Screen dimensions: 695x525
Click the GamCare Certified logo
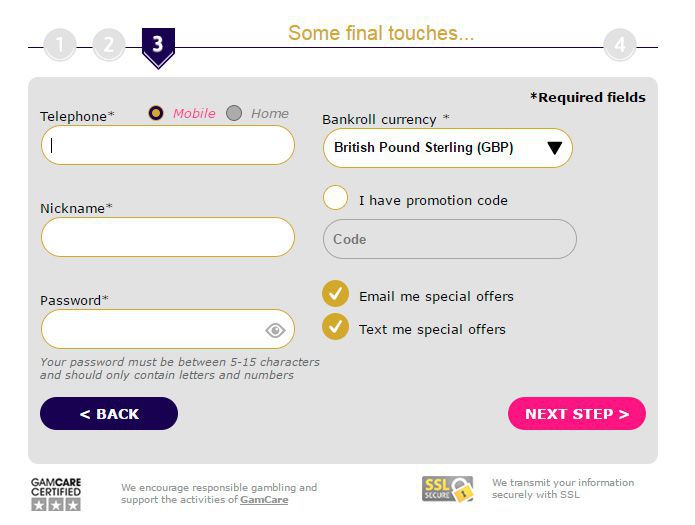coord(56,494)
